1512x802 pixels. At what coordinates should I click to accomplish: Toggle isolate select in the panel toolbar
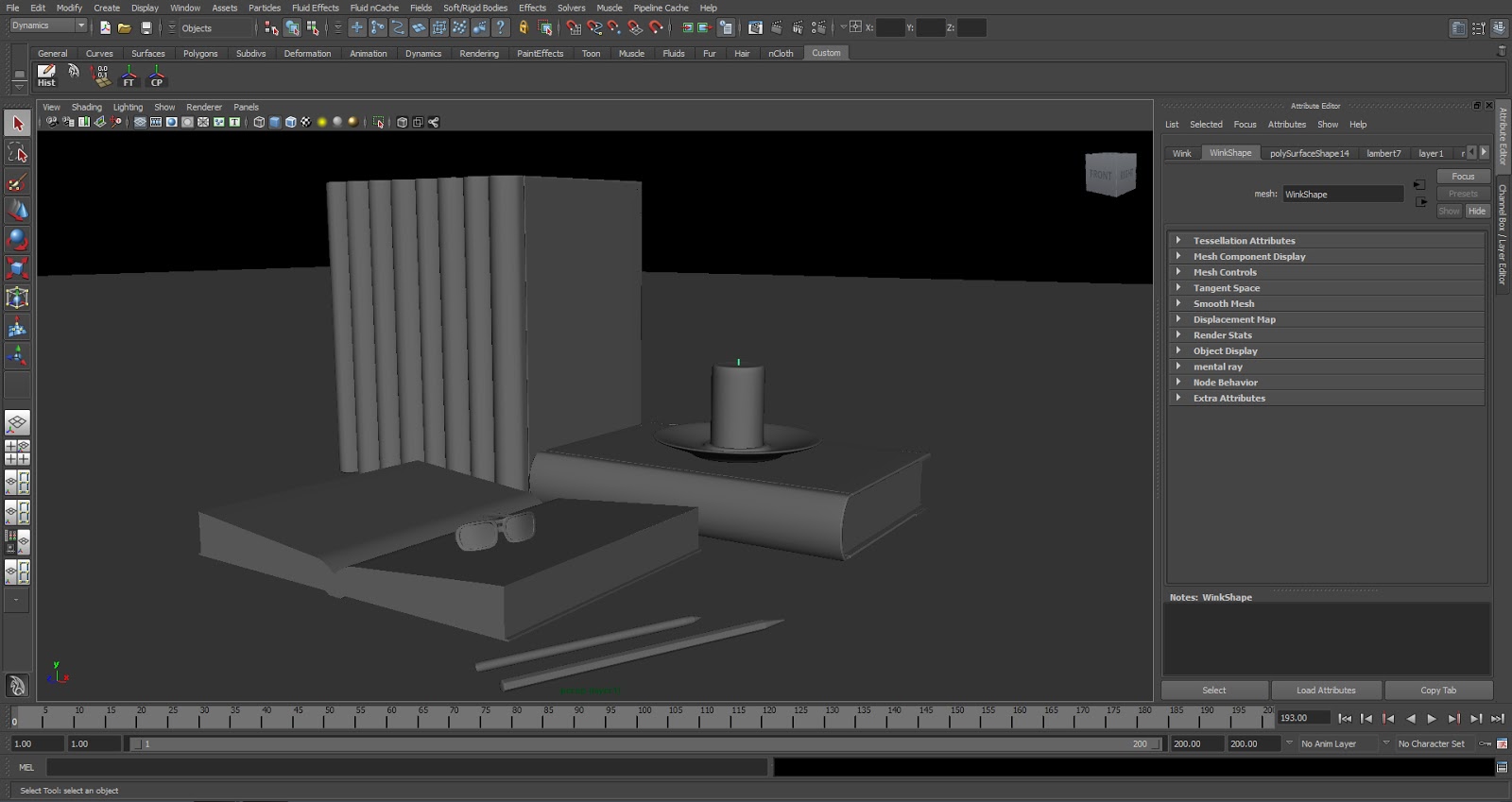click(x=379, y=122)
